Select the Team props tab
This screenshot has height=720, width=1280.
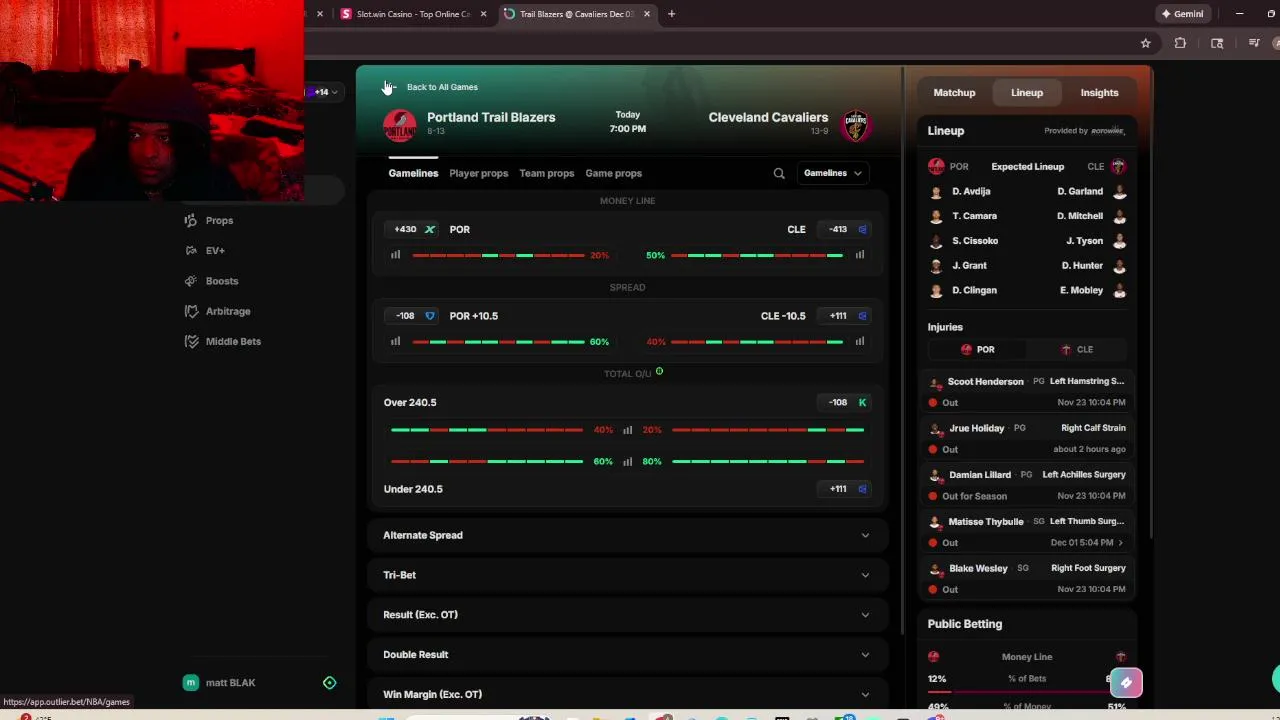tap(546, 173)
